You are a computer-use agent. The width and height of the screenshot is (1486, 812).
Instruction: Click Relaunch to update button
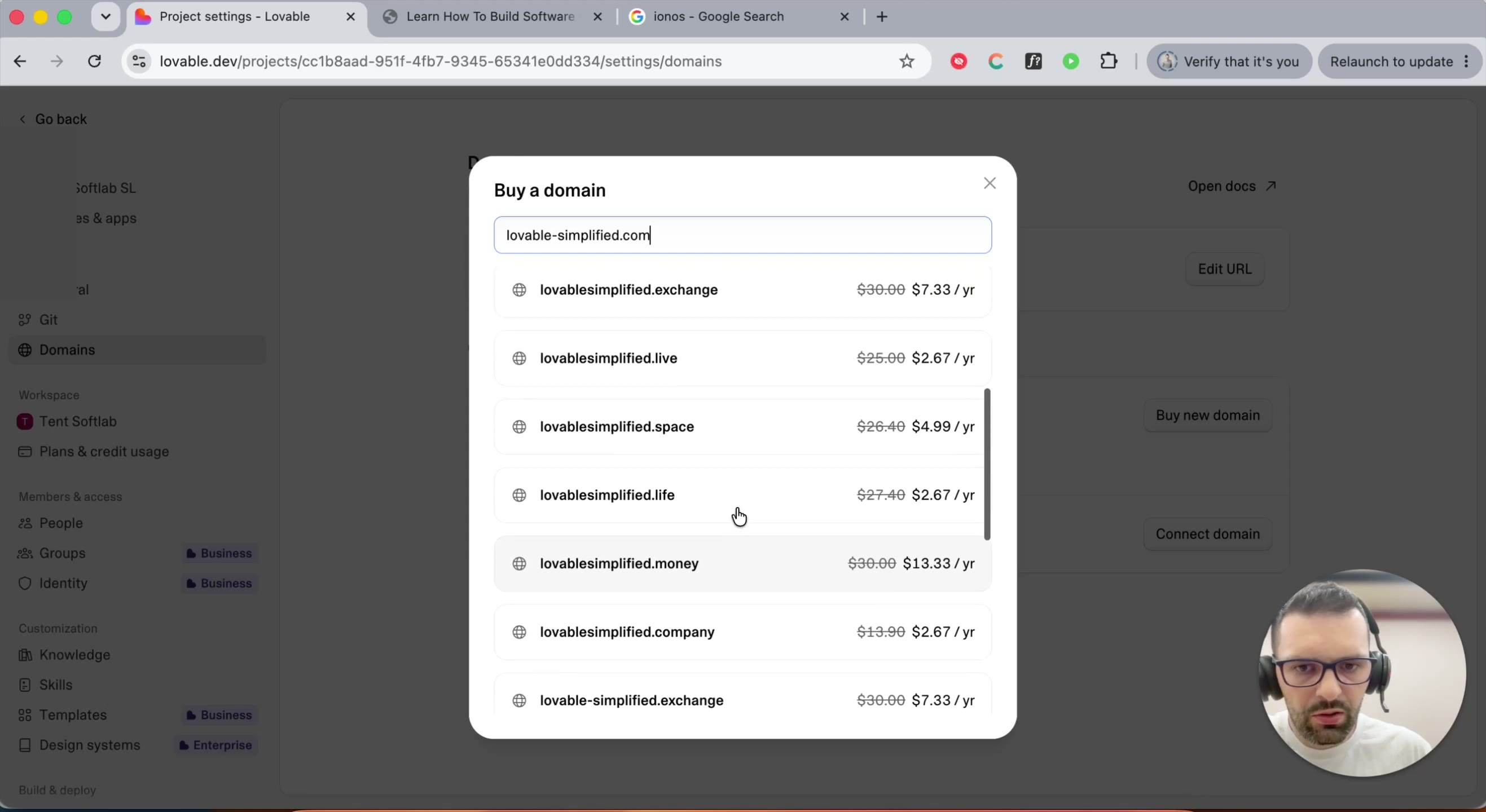tap(1400, 61)
